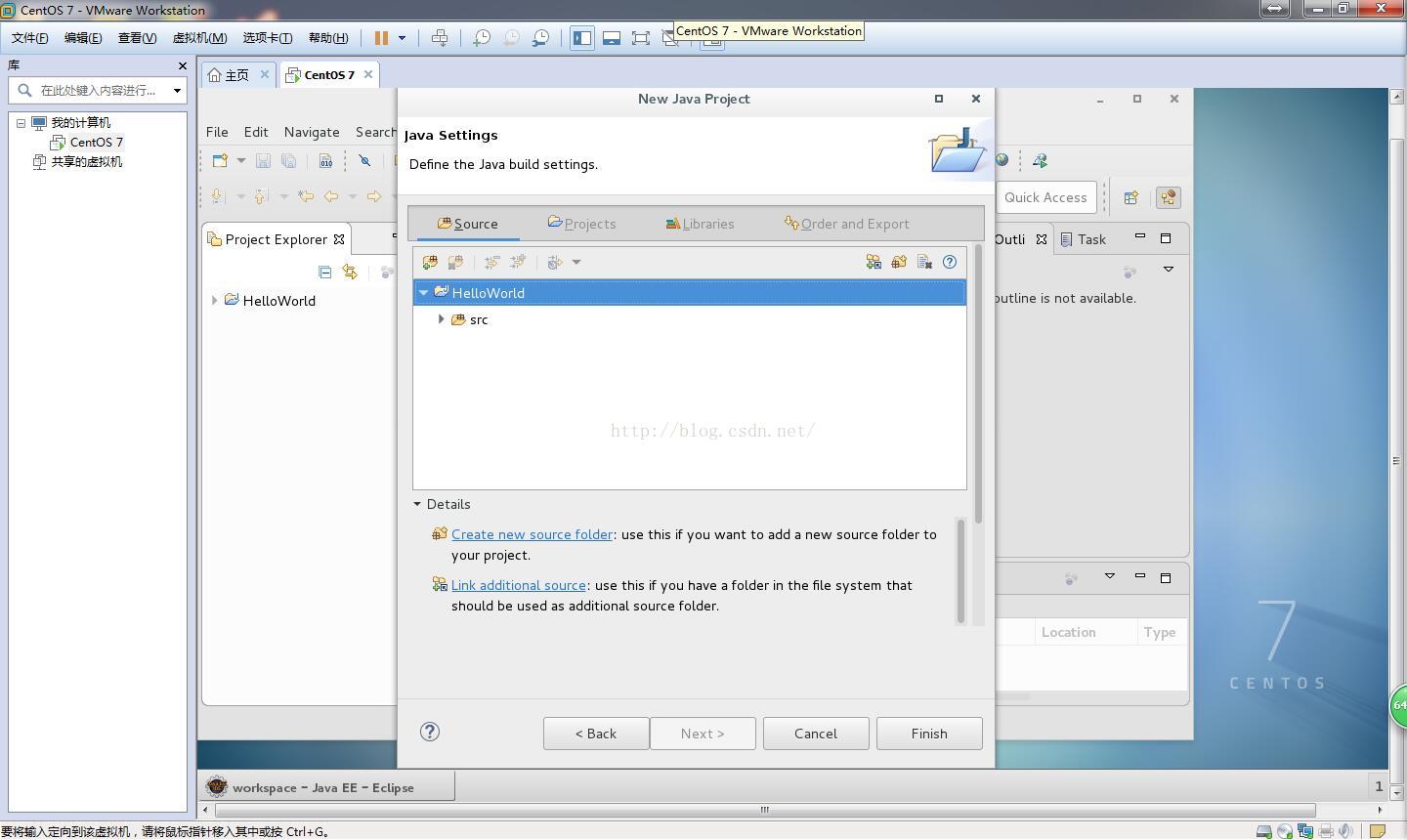Click the create new source folder toolbar icon on right
The image size is (1407, 840).
pos(899,262)
